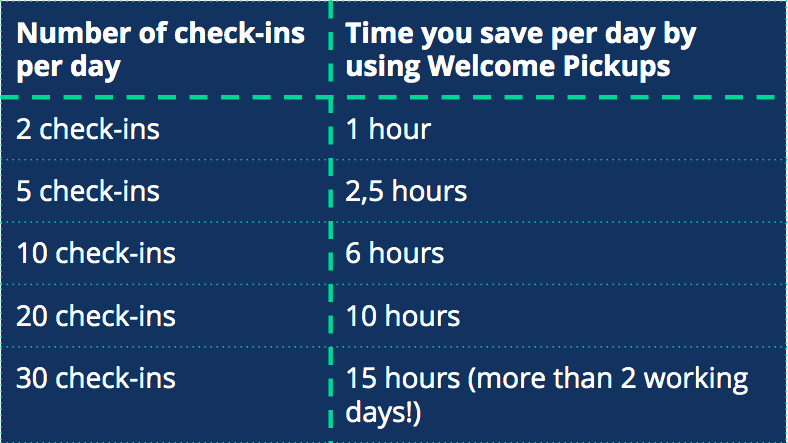The height and width of the screenshot is (443, 788).
Task: Click the "5 check-ins" cell
Action: [88, 190]
